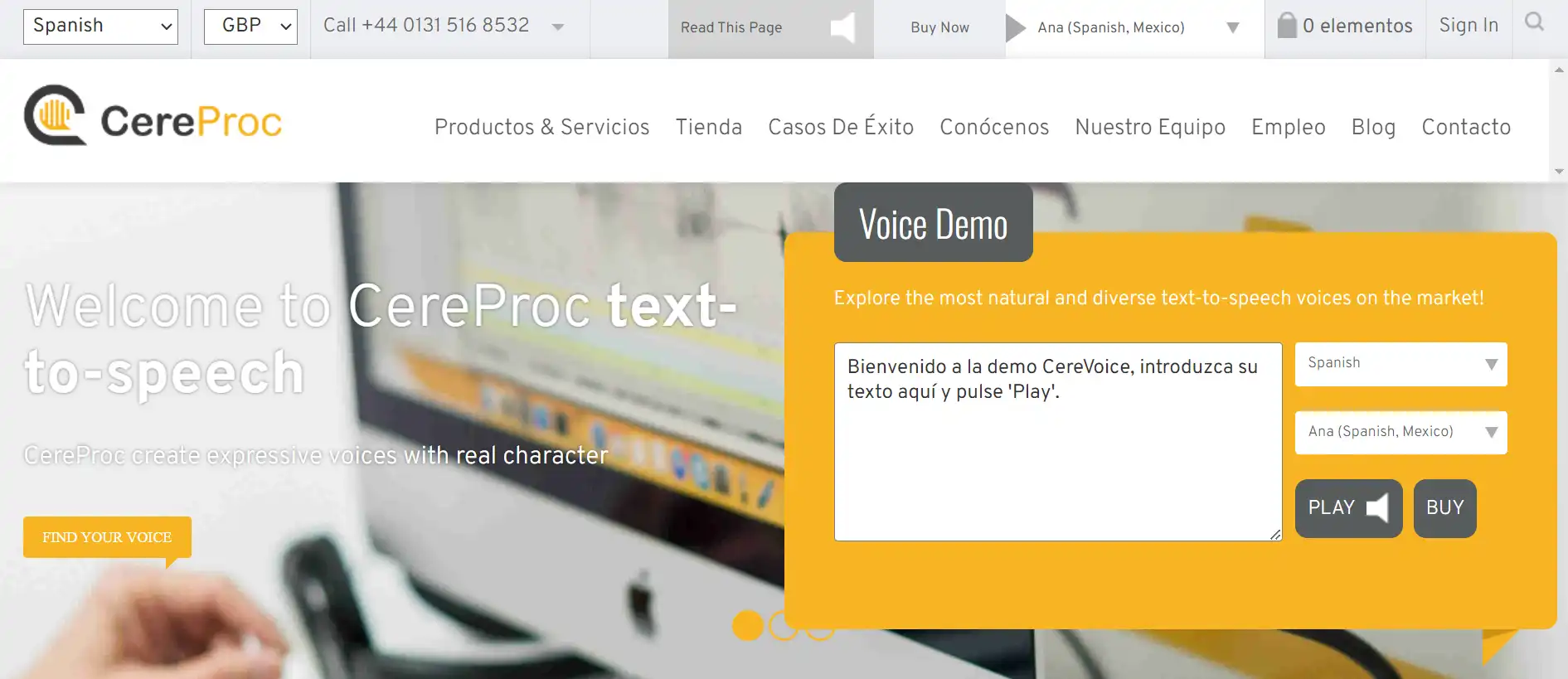Click the play triangle beside Buy Now
The image size is (1568, 679).
[1015, 27]
